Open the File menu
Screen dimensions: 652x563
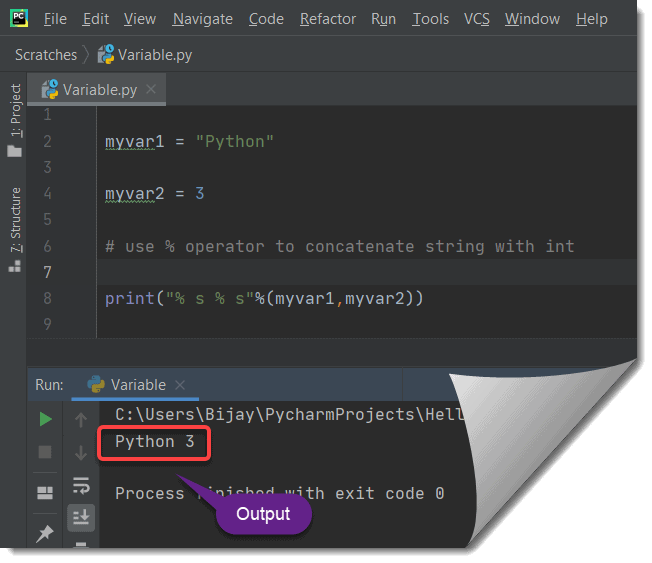pyautogui.click(x=55, y=19)
